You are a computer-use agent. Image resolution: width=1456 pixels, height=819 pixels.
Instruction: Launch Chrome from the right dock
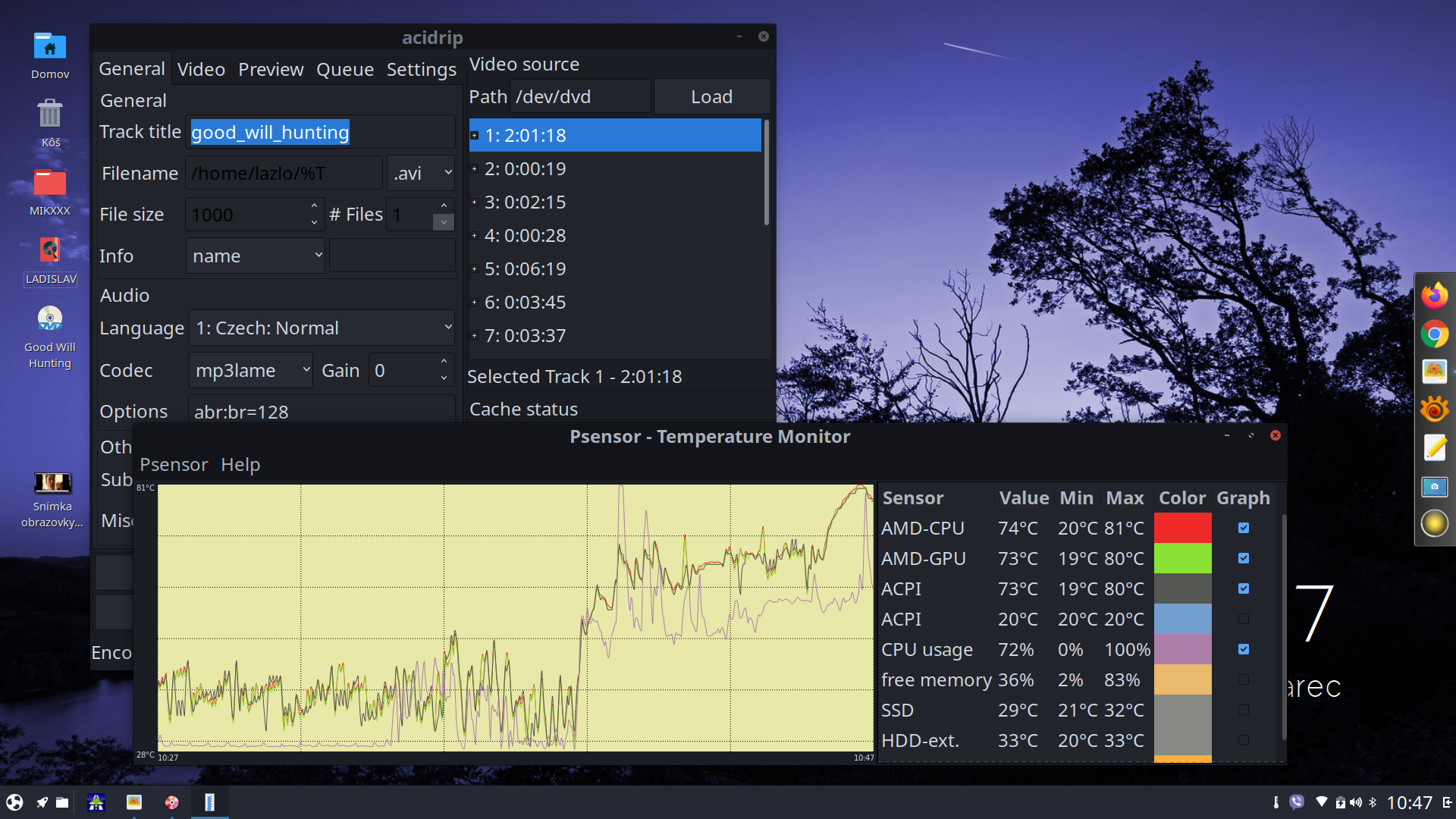coord(1434,334)
